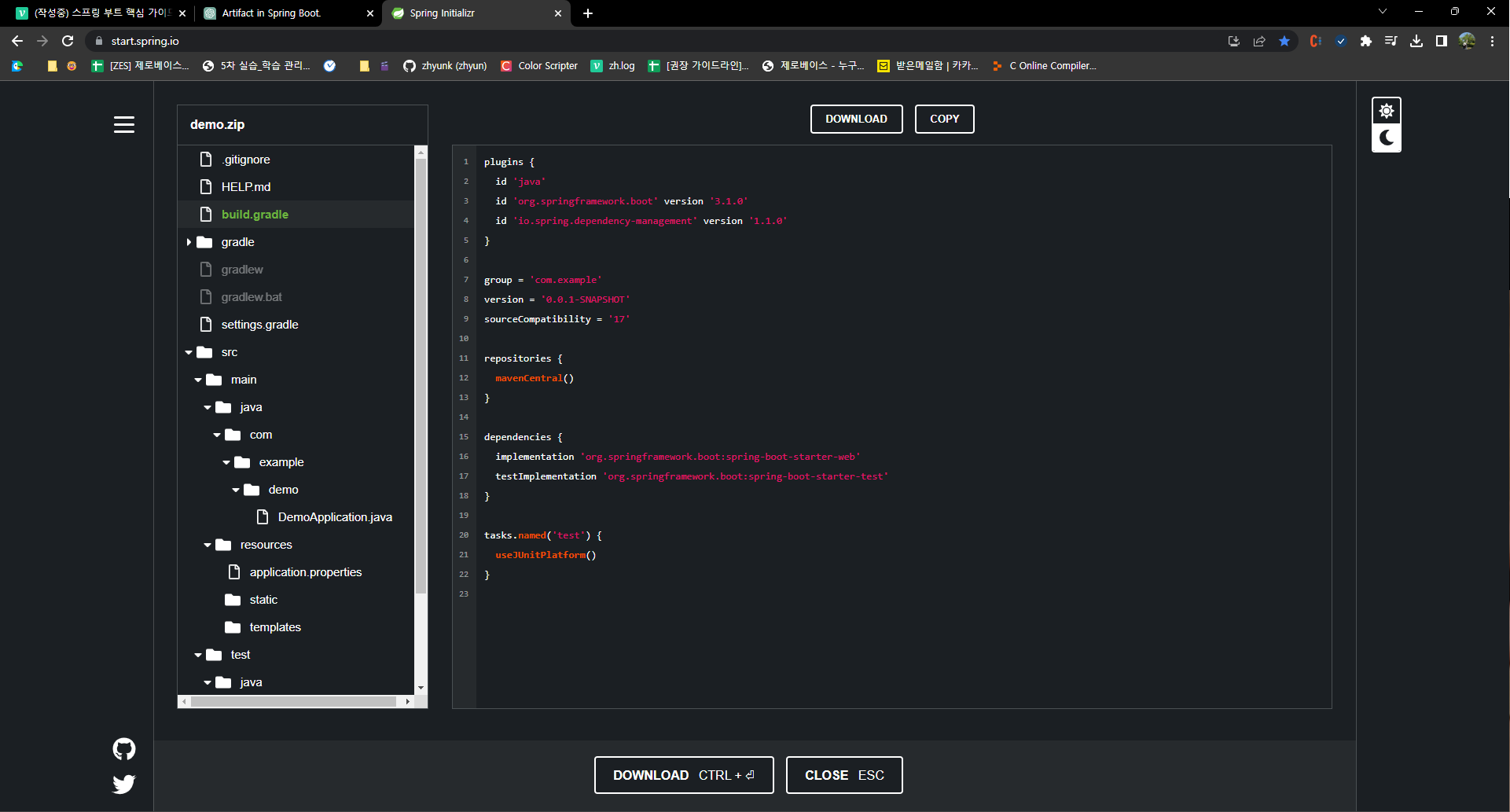Viewport: 1510px width, 812px height.
Task: Click the media control playlist icon
Action: click(x=1391, y=41)
